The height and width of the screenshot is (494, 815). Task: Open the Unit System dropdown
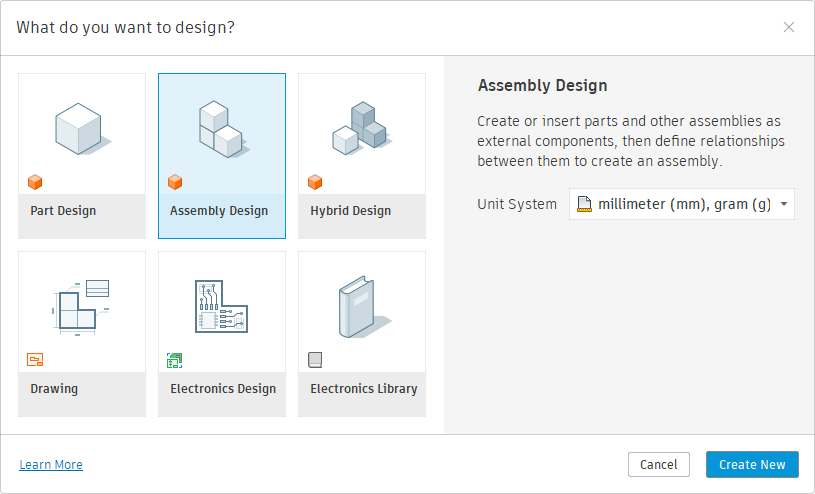(x=681, y=204)
